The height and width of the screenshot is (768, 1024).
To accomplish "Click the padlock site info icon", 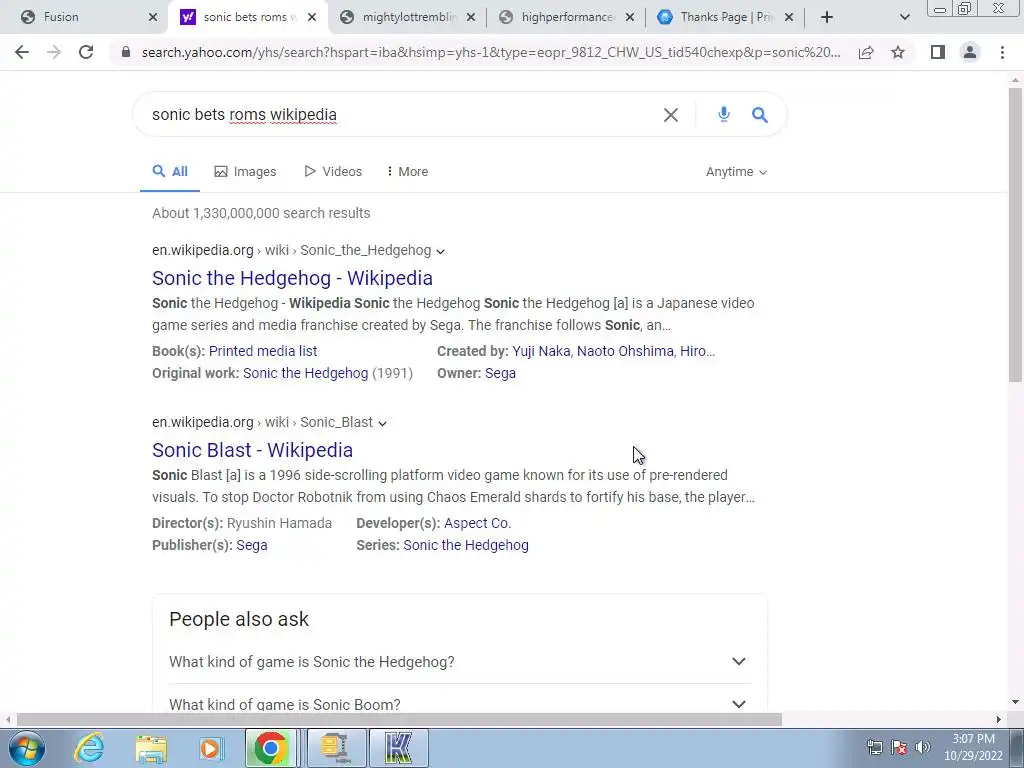I will click(125, 52).
